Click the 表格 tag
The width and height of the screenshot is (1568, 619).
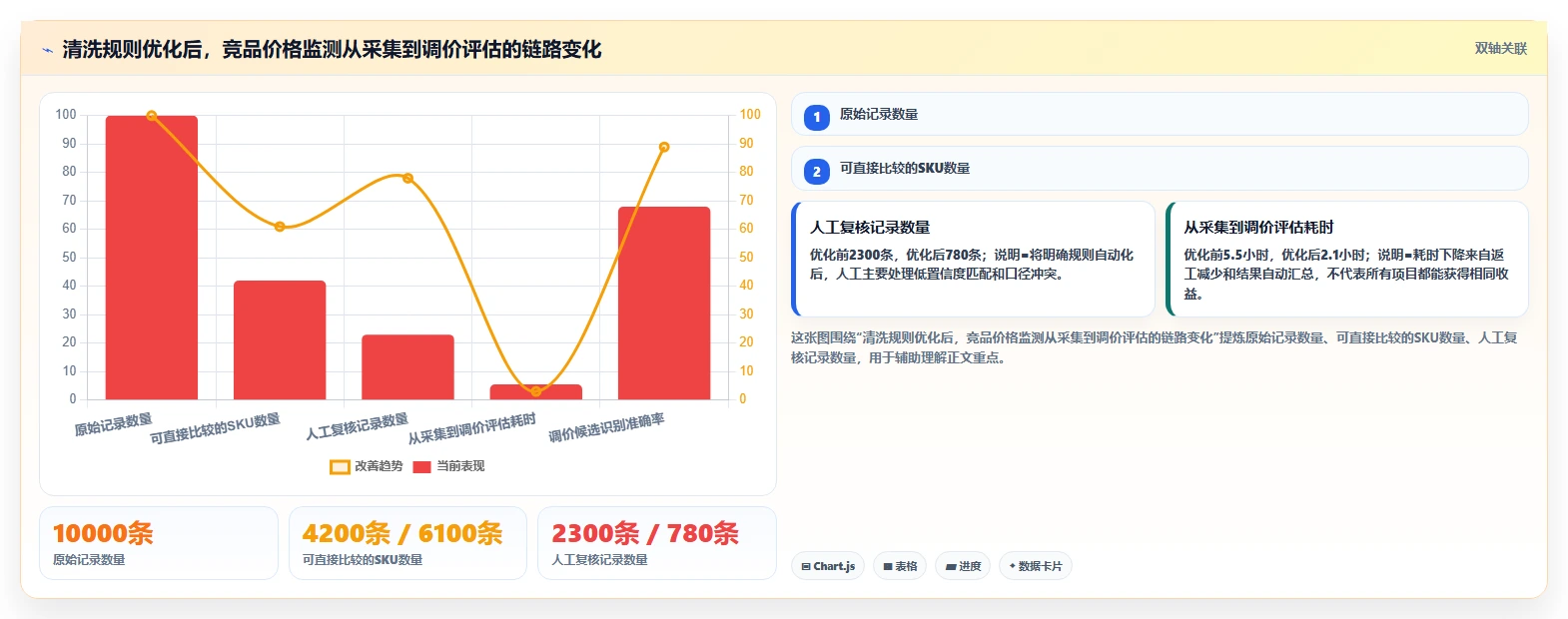[x=900, y=566]
